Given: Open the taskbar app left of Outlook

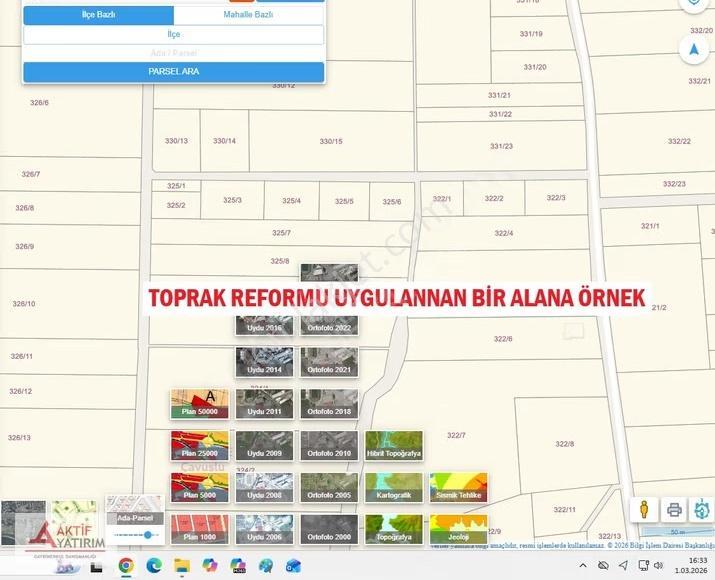Looking at the screenshot, I should (x=266, y=566).
